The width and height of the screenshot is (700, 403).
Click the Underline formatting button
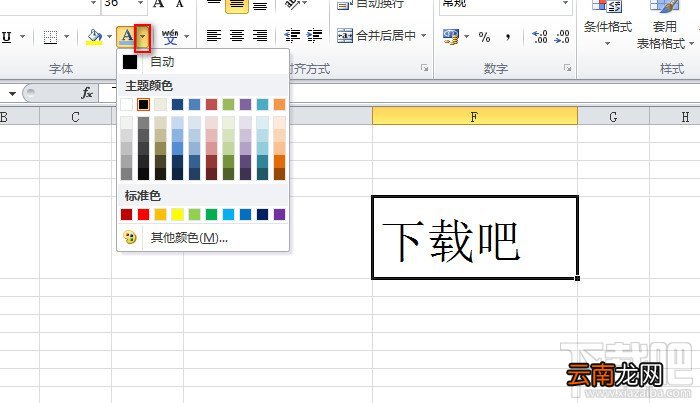[6, 37]
